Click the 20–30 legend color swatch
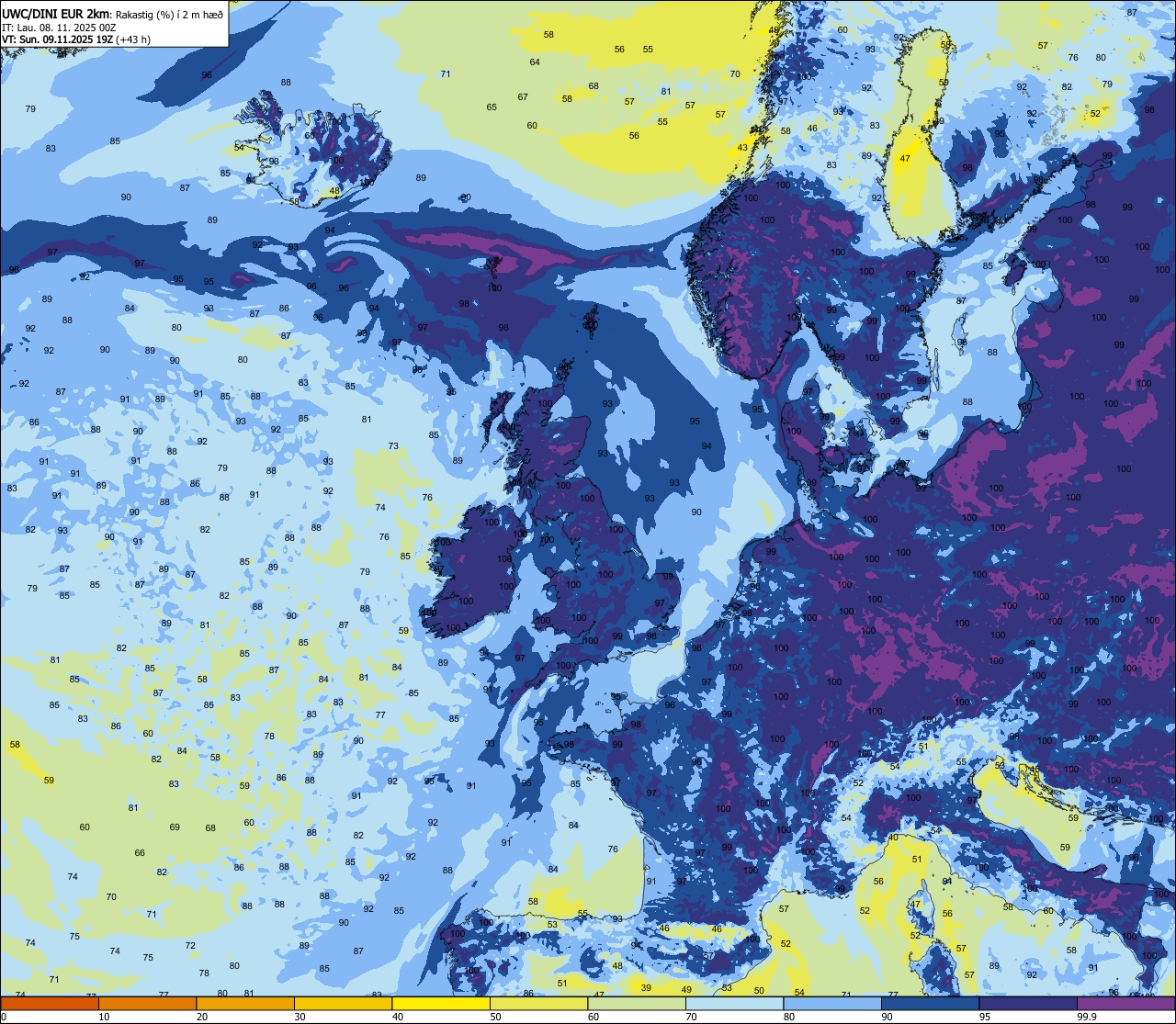Viewport: 1176px width, 1024px height. pos(245,1004)
